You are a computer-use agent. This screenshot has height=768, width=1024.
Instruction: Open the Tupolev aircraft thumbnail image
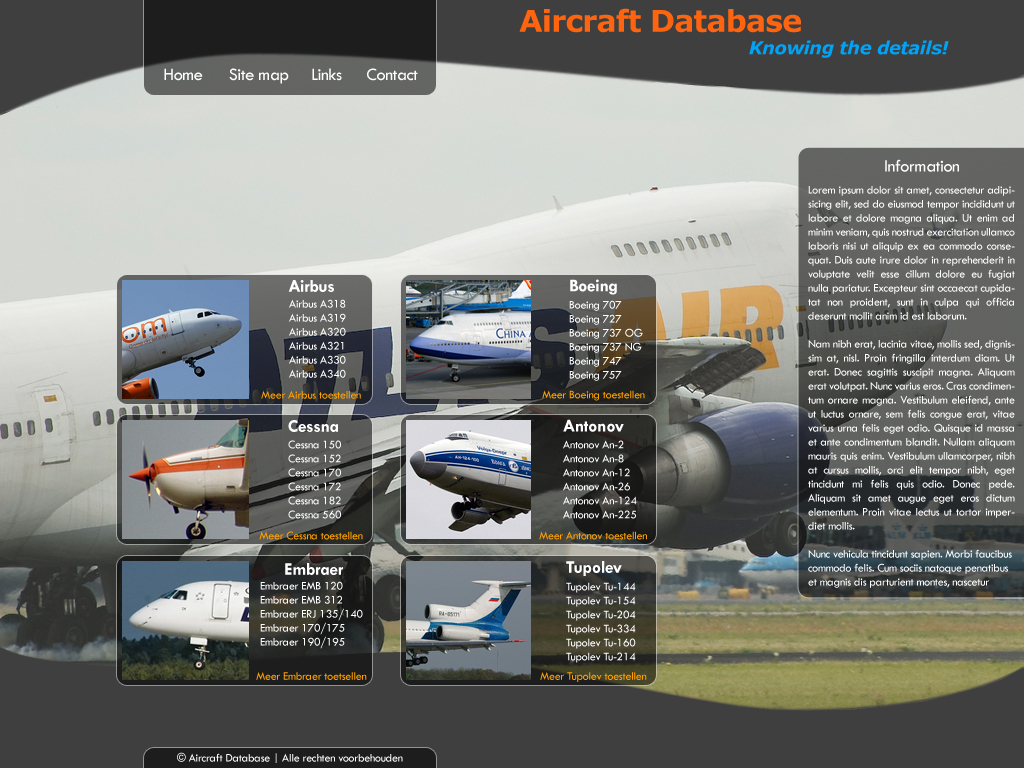[x=468, y=620]
